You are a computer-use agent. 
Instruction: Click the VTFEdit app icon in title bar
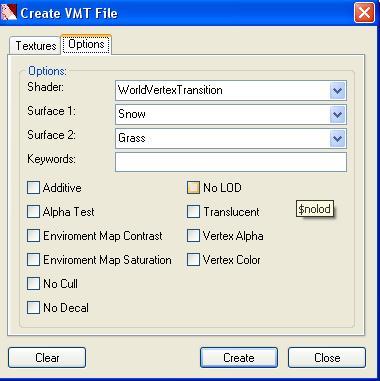(8, 13)
